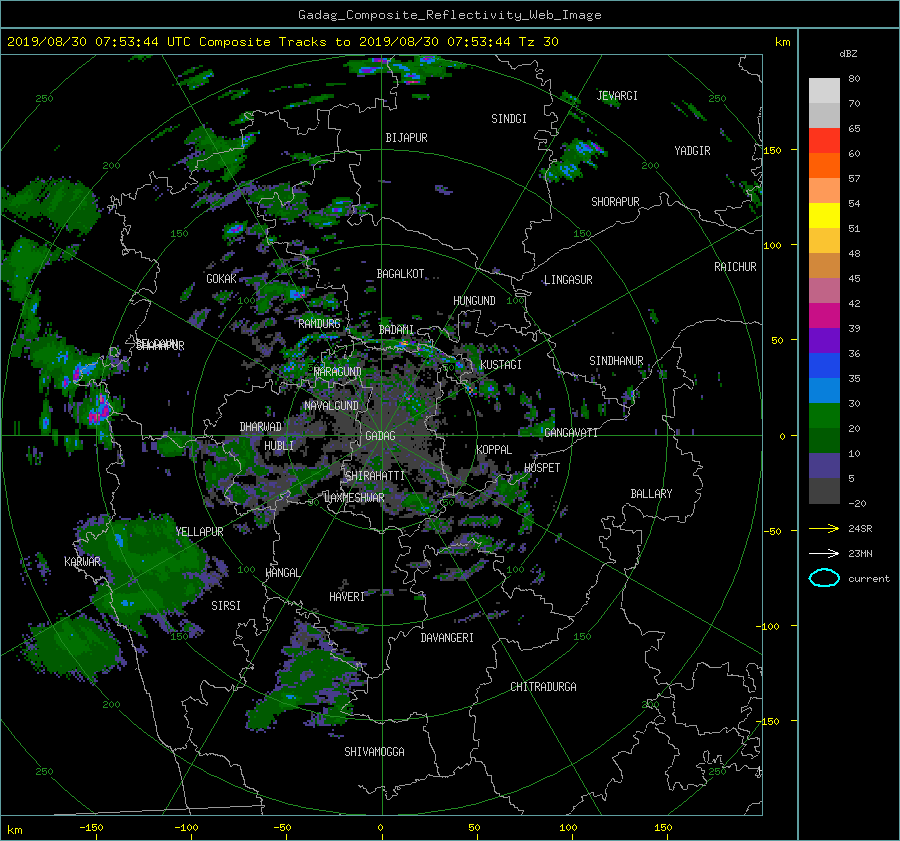900x841 pixels.
Task: Click the GANGAVATI city label
Action: pyautogui.click(x=571, y=433)
